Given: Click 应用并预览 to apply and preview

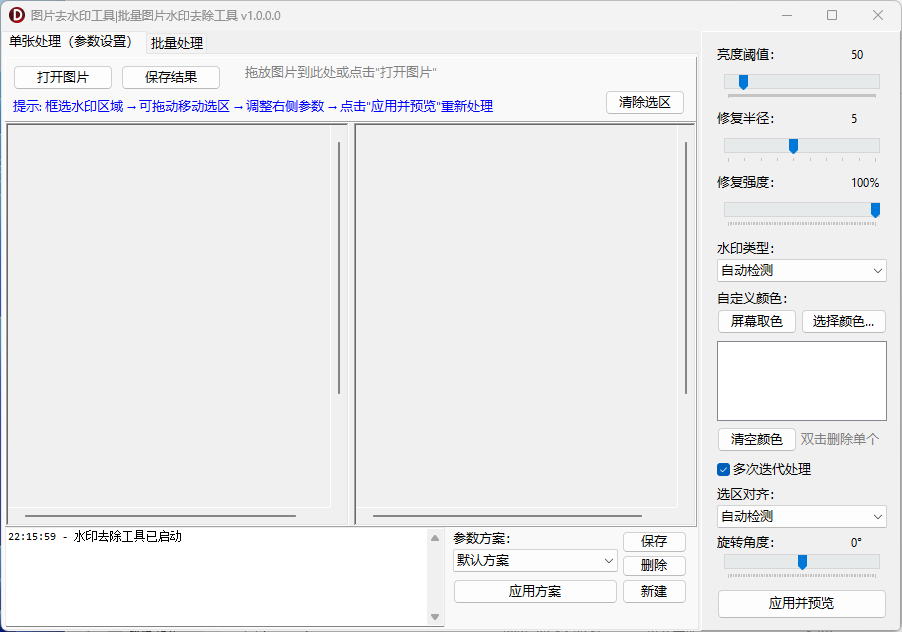Looking at the screenshot, I should [x=800, y=604].
